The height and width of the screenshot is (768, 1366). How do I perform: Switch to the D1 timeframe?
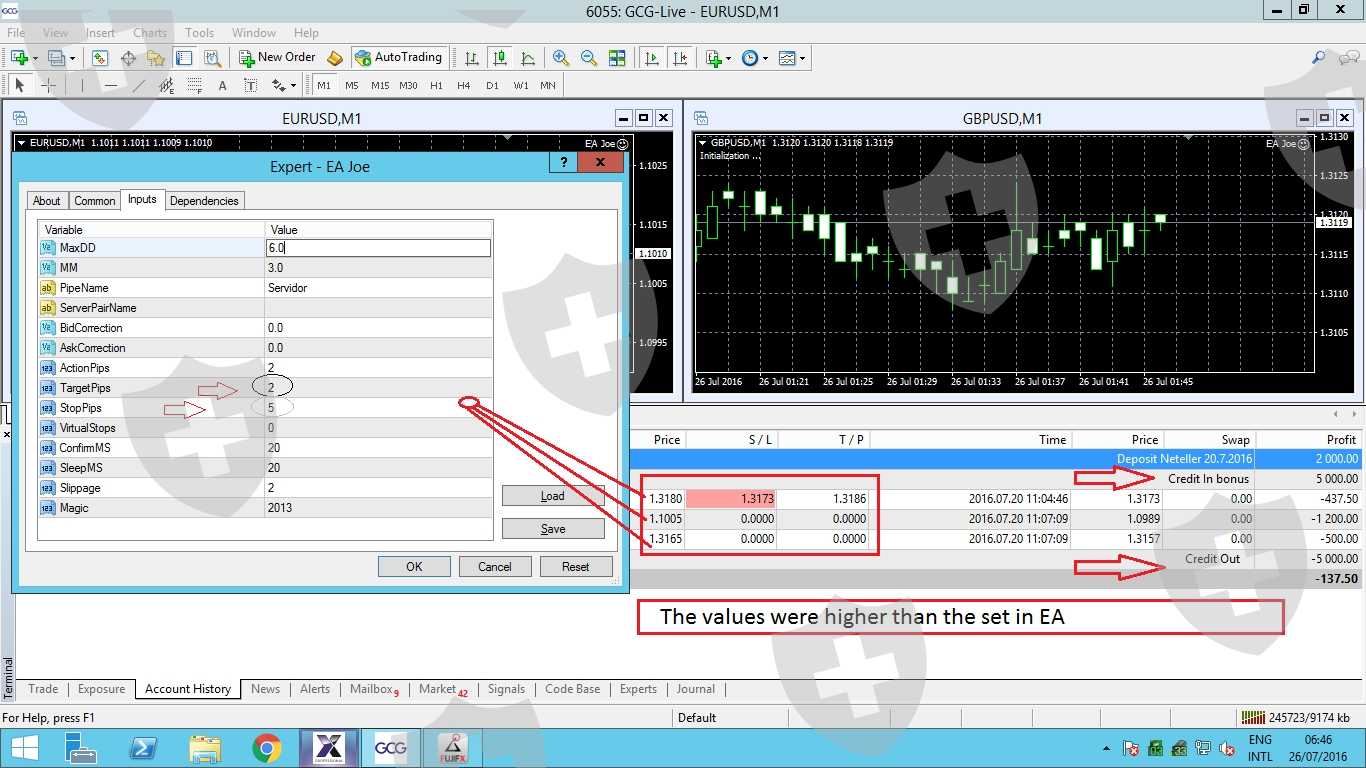[x=492, y=86]
